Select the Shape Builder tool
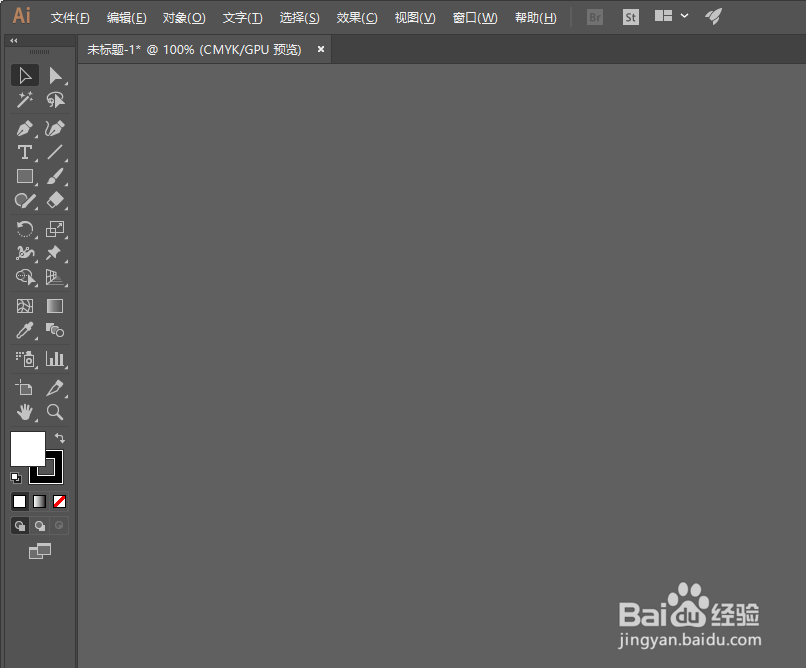 (25, 277)
